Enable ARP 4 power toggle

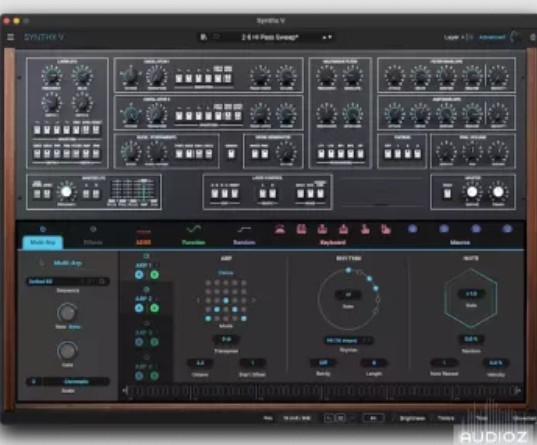[146, 357]
